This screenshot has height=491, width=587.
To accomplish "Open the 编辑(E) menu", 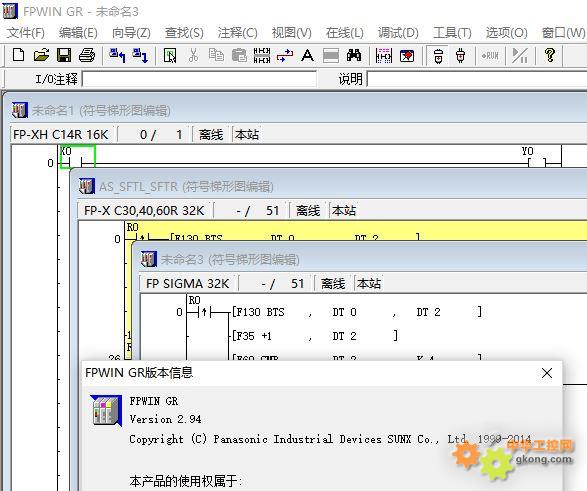I will (78, 33).
